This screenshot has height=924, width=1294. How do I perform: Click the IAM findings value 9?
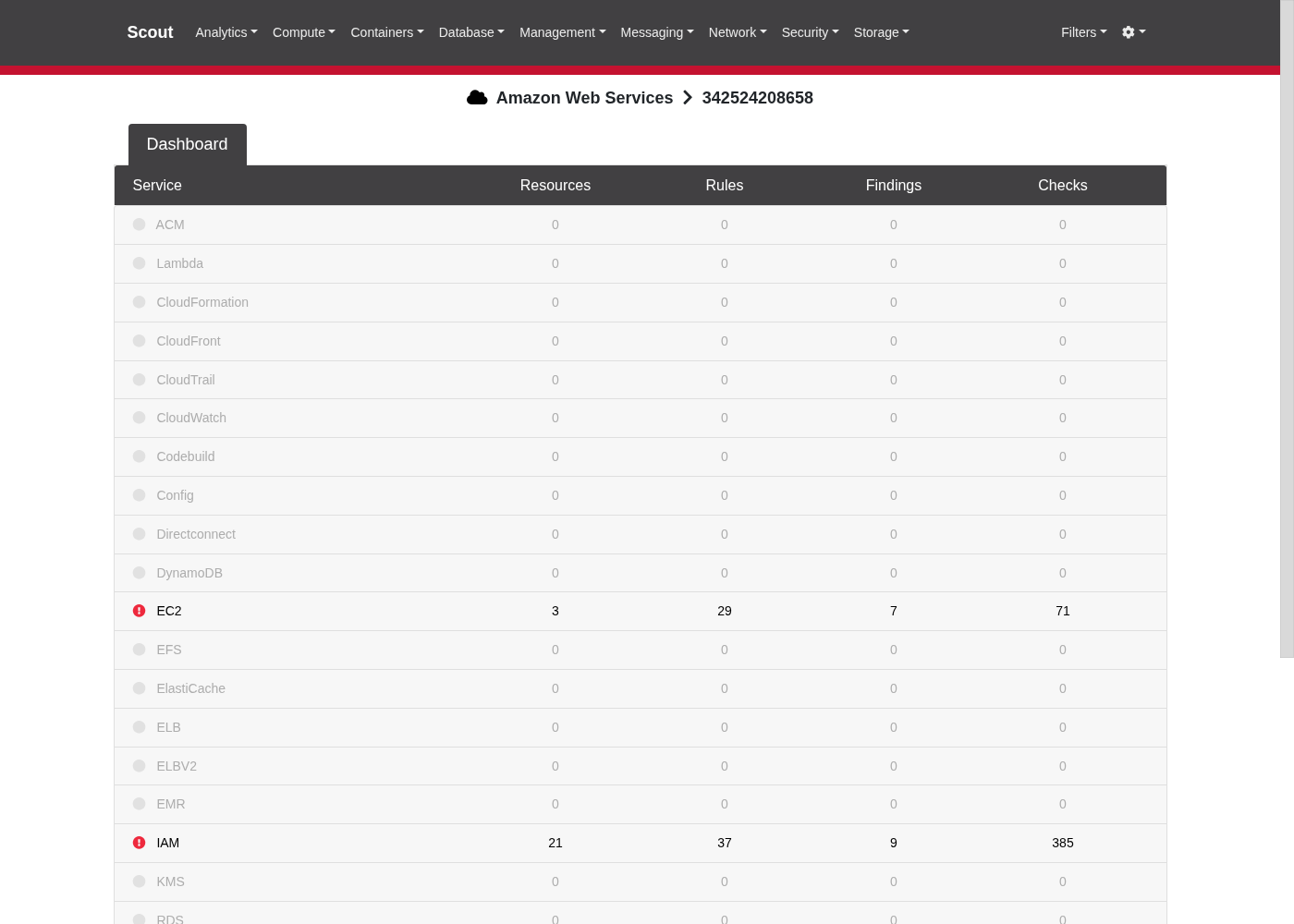click(x=894, y=843)
